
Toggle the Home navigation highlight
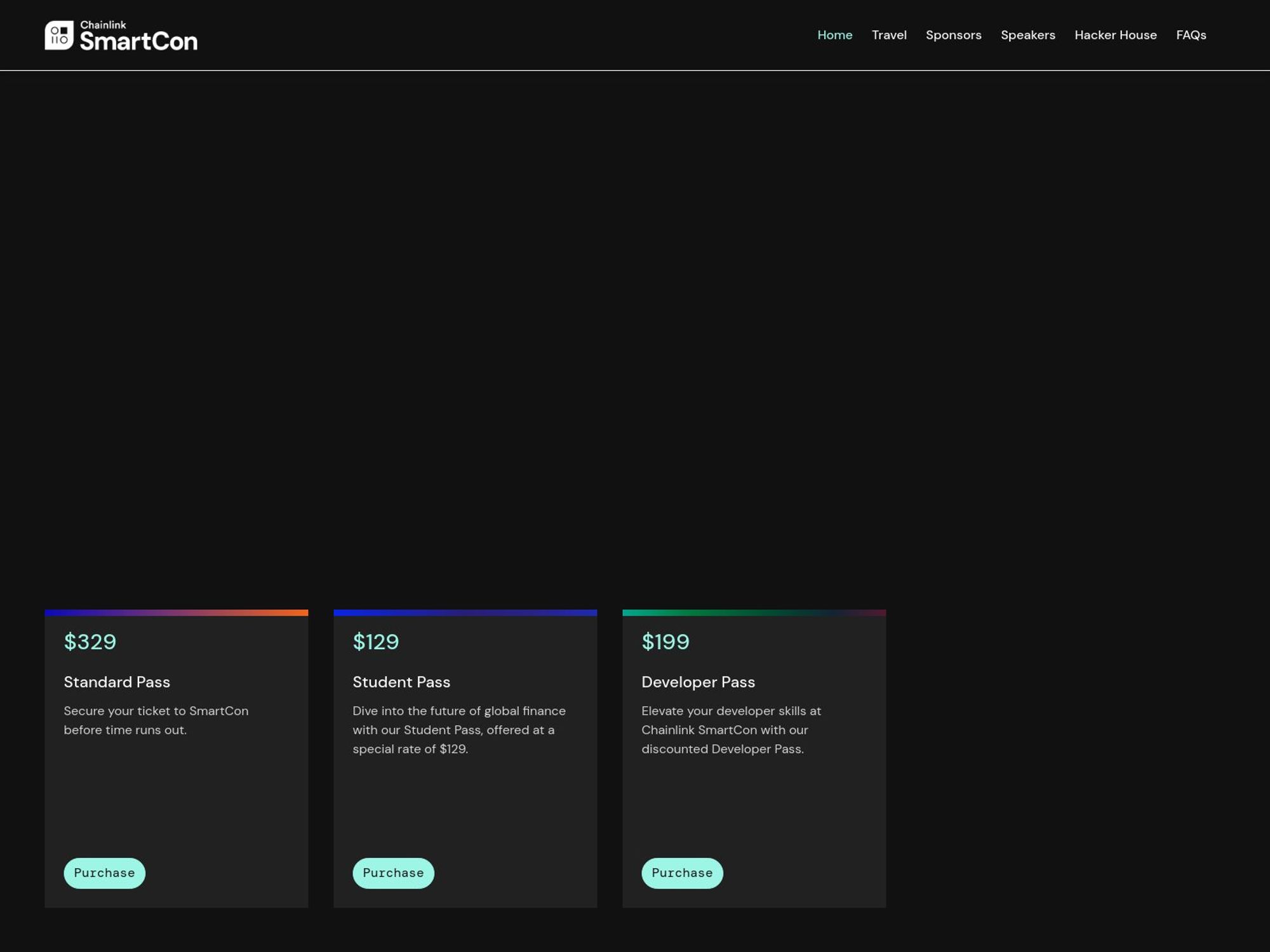(x=835, y=35)
